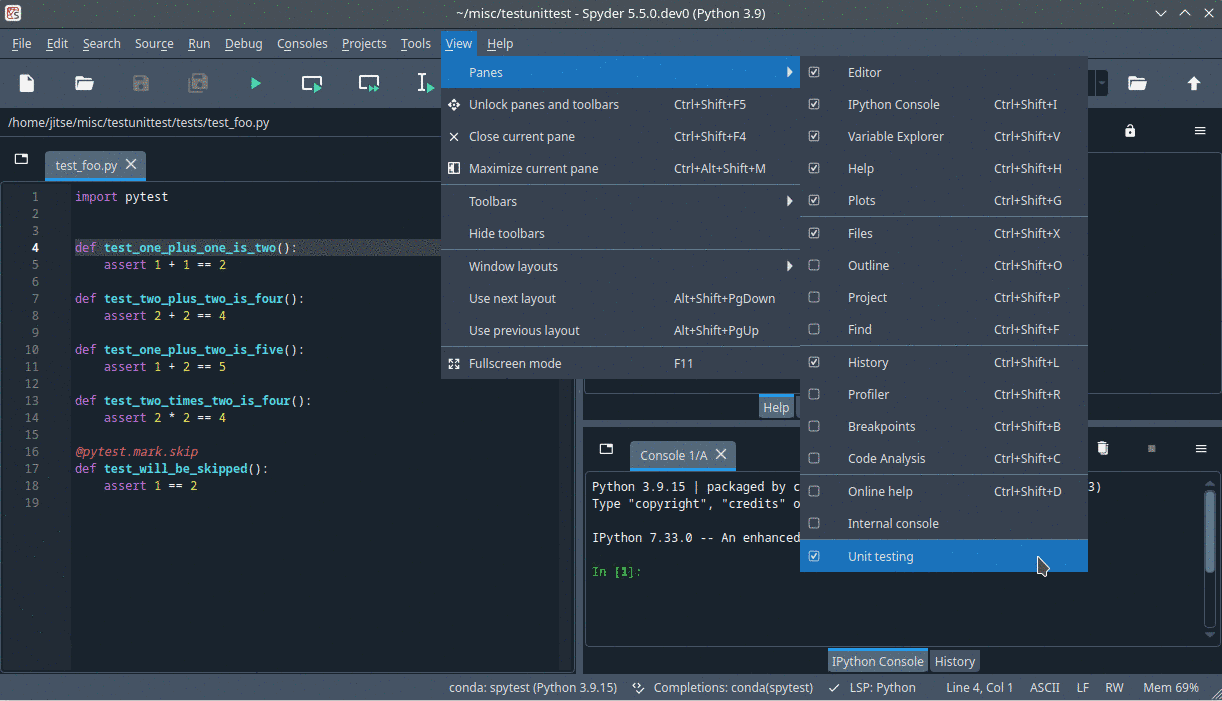The width and height of the screenshot is (1222, 701).
Task: Open a file from the toolbar
Action: [84, 84]
